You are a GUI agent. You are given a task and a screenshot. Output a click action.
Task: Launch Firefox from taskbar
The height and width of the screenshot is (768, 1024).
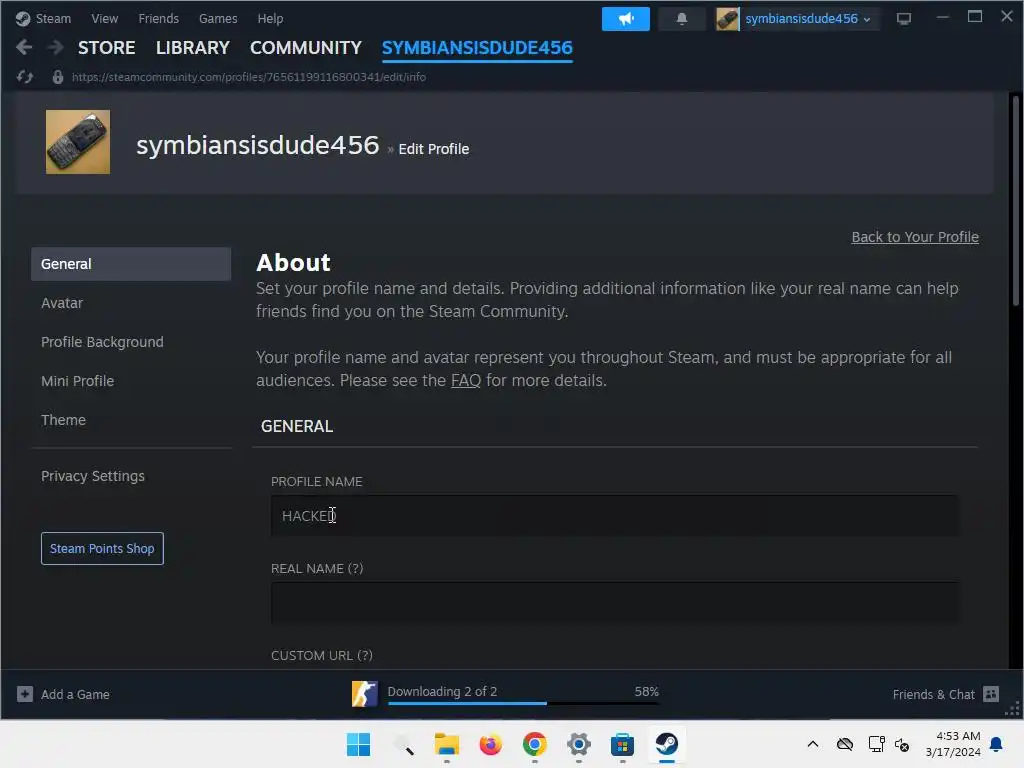click(490, 744)
